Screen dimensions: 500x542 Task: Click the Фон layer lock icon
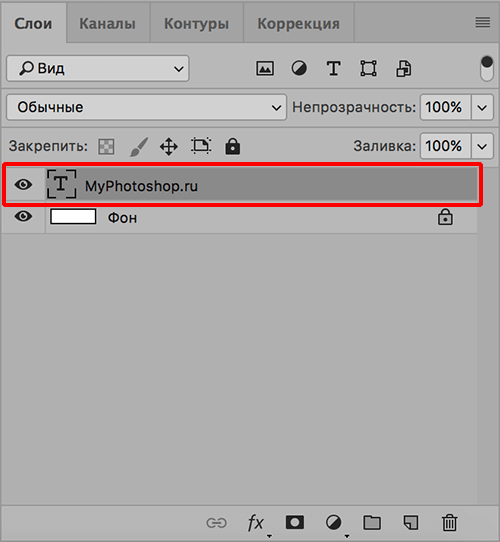445,217
